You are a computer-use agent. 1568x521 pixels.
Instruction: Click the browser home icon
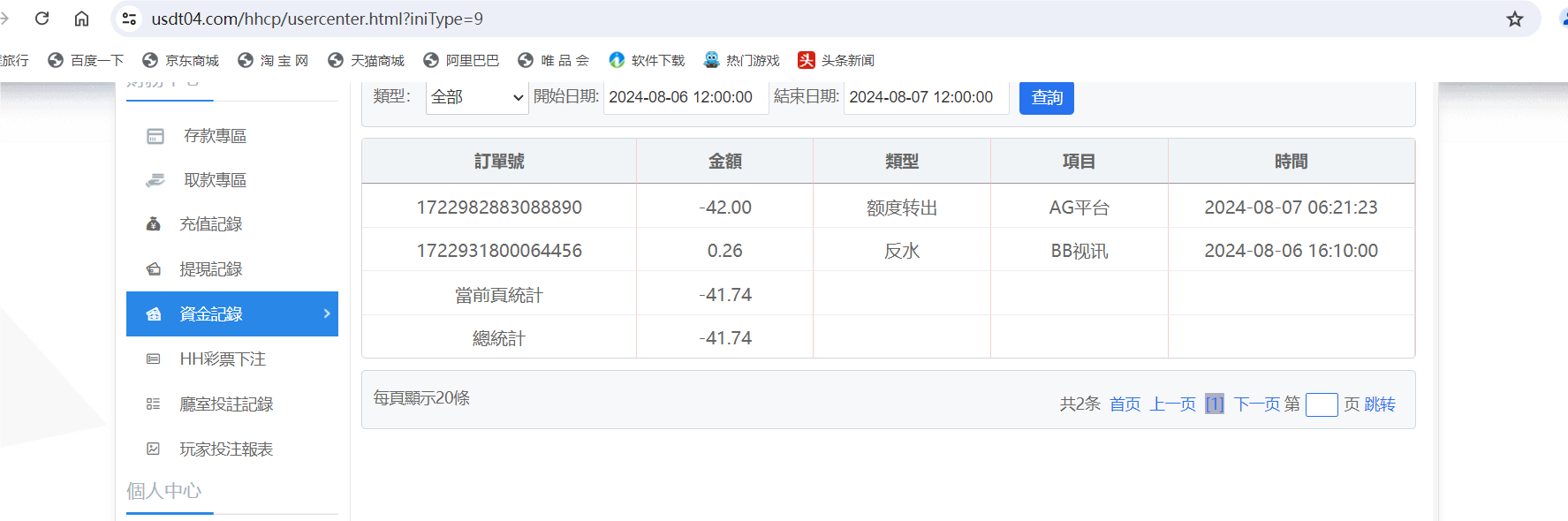point(81,19)
